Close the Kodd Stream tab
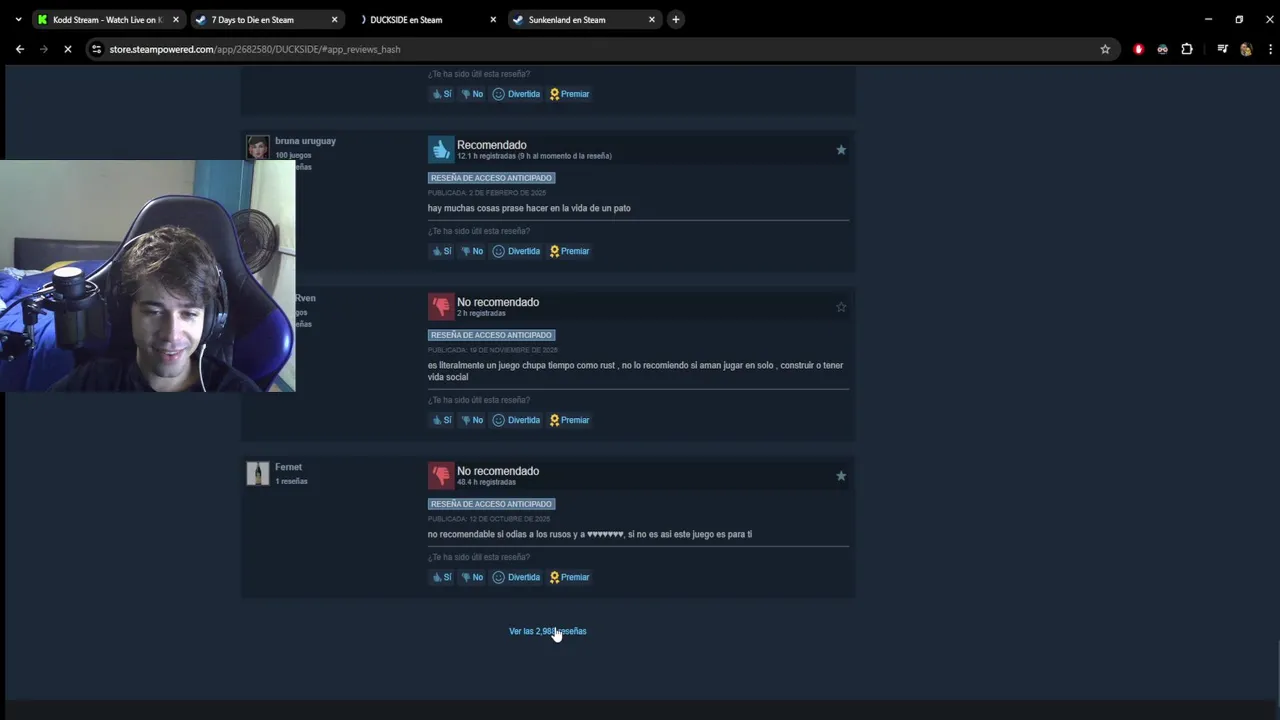This screenshot has width=1280, height=720. [176, 19]
